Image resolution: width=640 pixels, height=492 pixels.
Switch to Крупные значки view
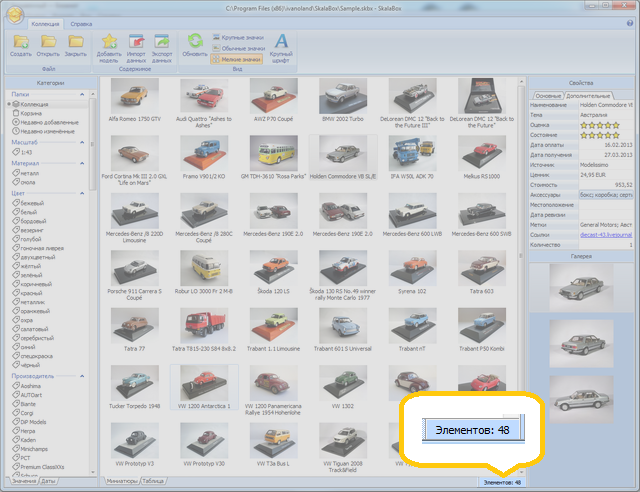[238, 37]
